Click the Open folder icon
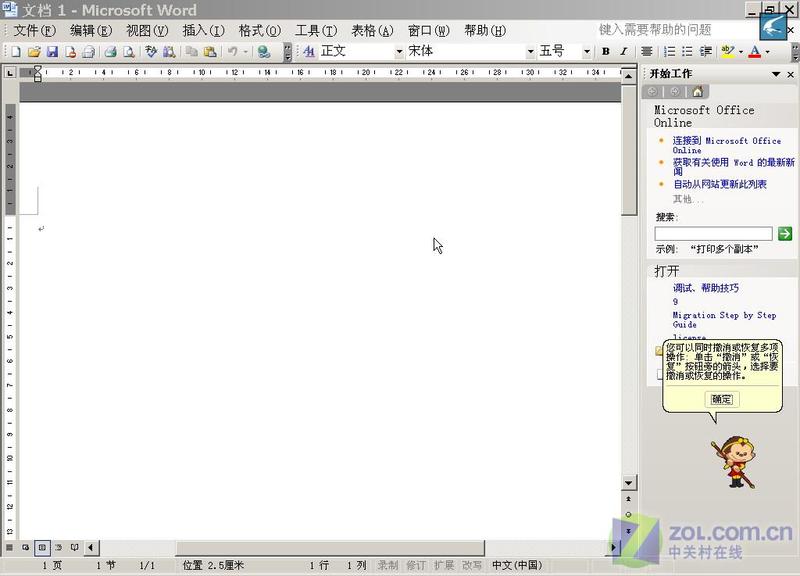 pyautogui.click(x=34, y=52)
